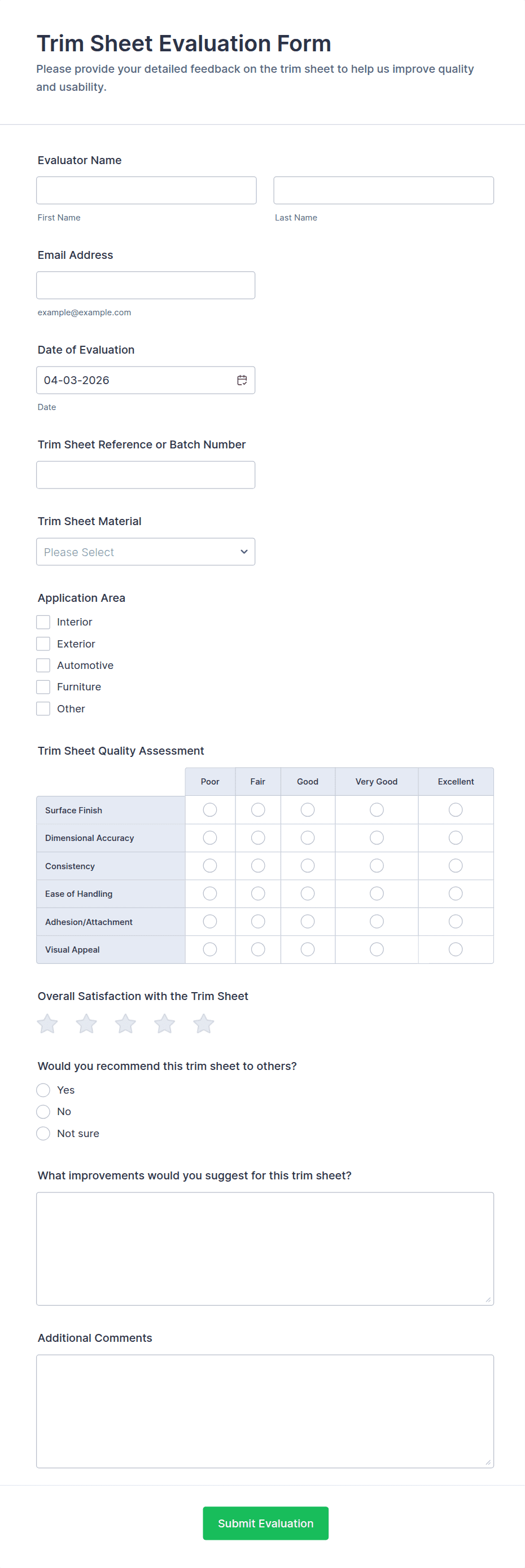Click the batch number reference field

146,475
